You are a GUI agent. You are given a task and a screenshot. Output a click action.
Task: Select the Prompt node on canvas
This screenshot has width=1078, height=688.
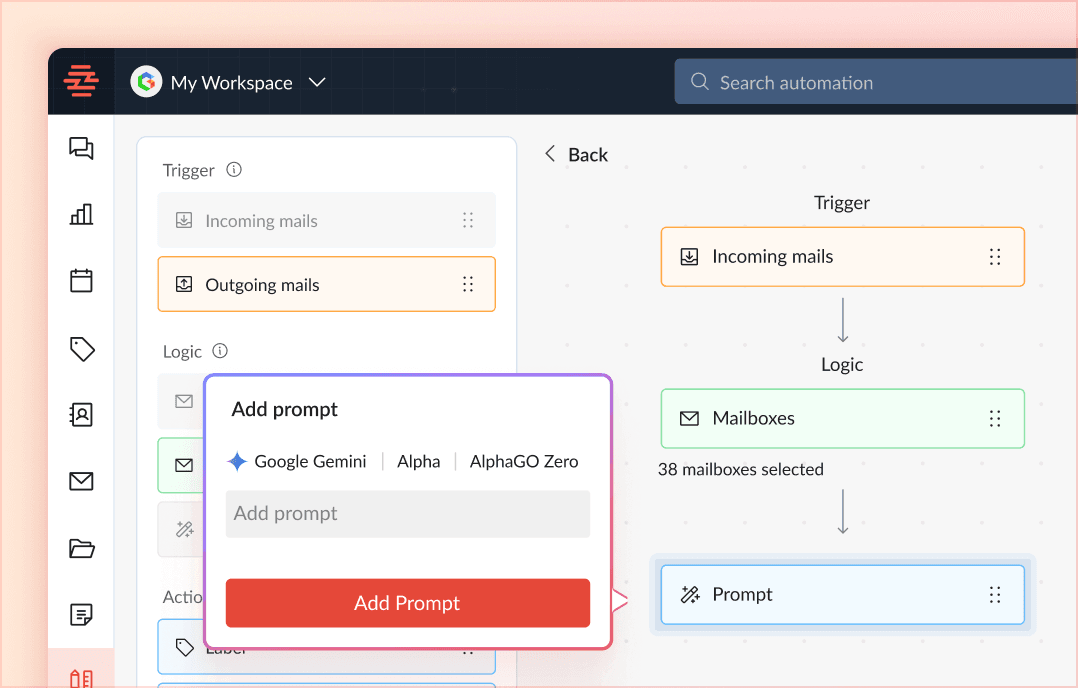tap(843, 595)
